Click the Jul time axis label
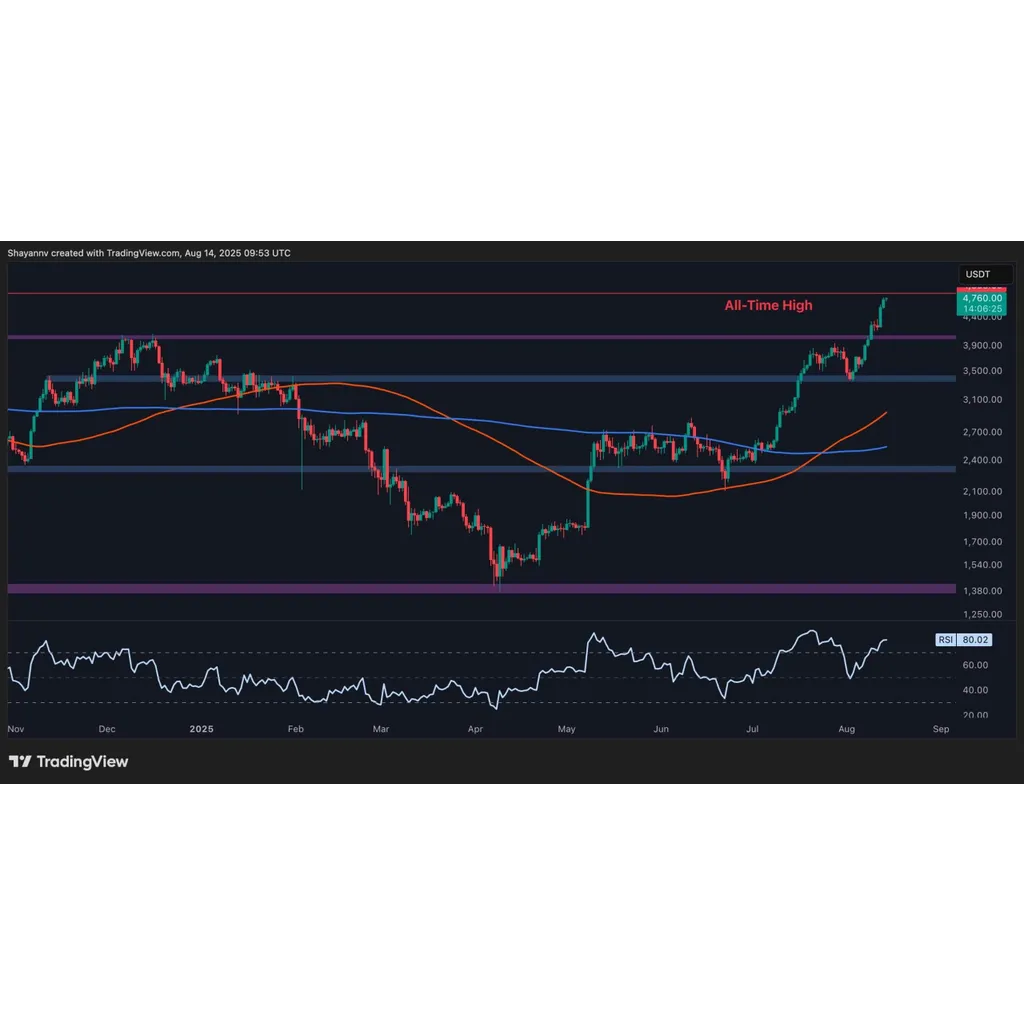Viewport: 1024px width, 1024px height. click(x=752, y=729)
